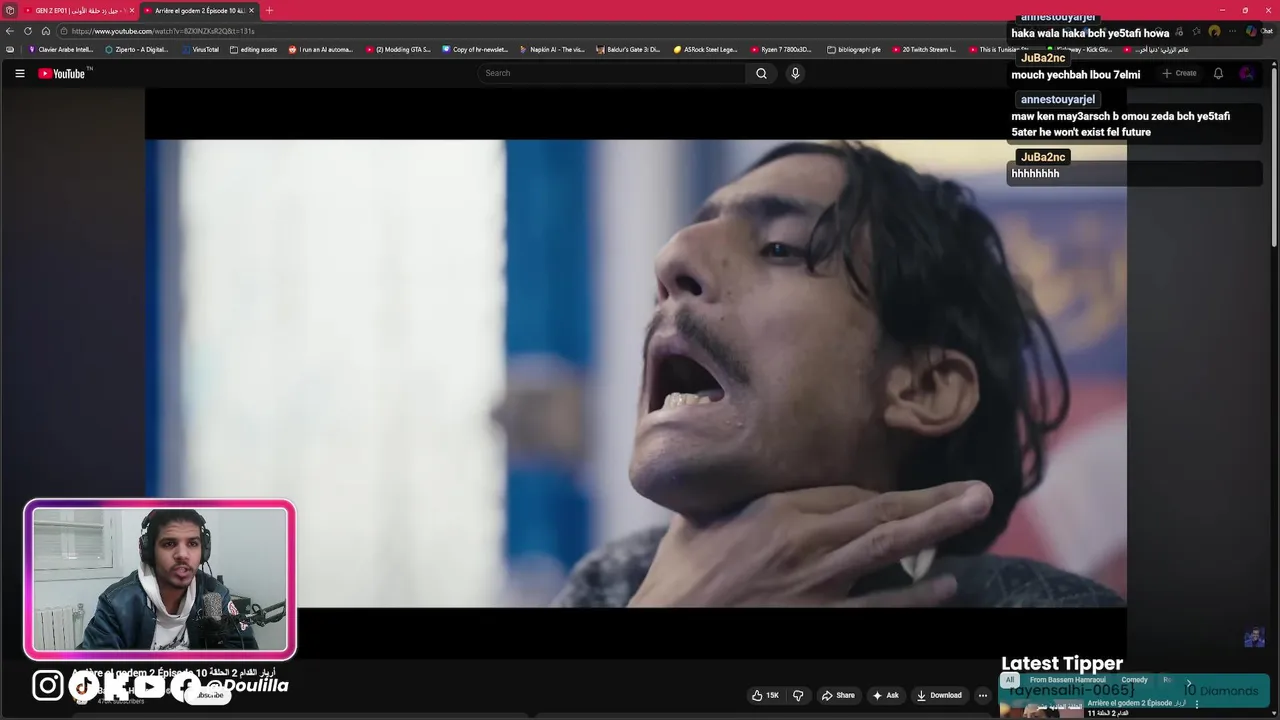Open VirusTotal bookmark
Viewport: 1280px width, 720px height.
(200, 49)
